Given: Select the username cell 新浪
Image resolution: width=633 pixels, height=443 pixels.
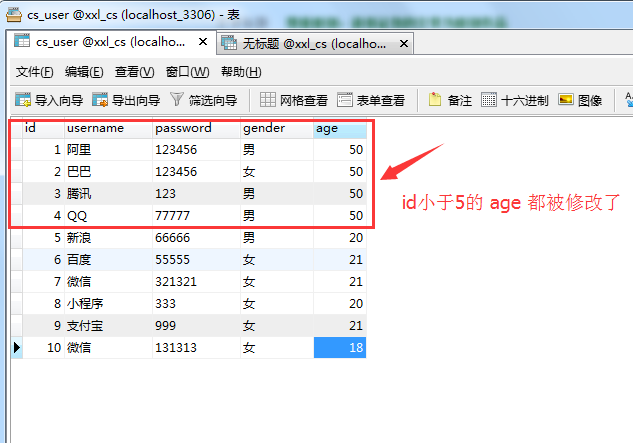Looking at the screenshot, I should 108,237.
